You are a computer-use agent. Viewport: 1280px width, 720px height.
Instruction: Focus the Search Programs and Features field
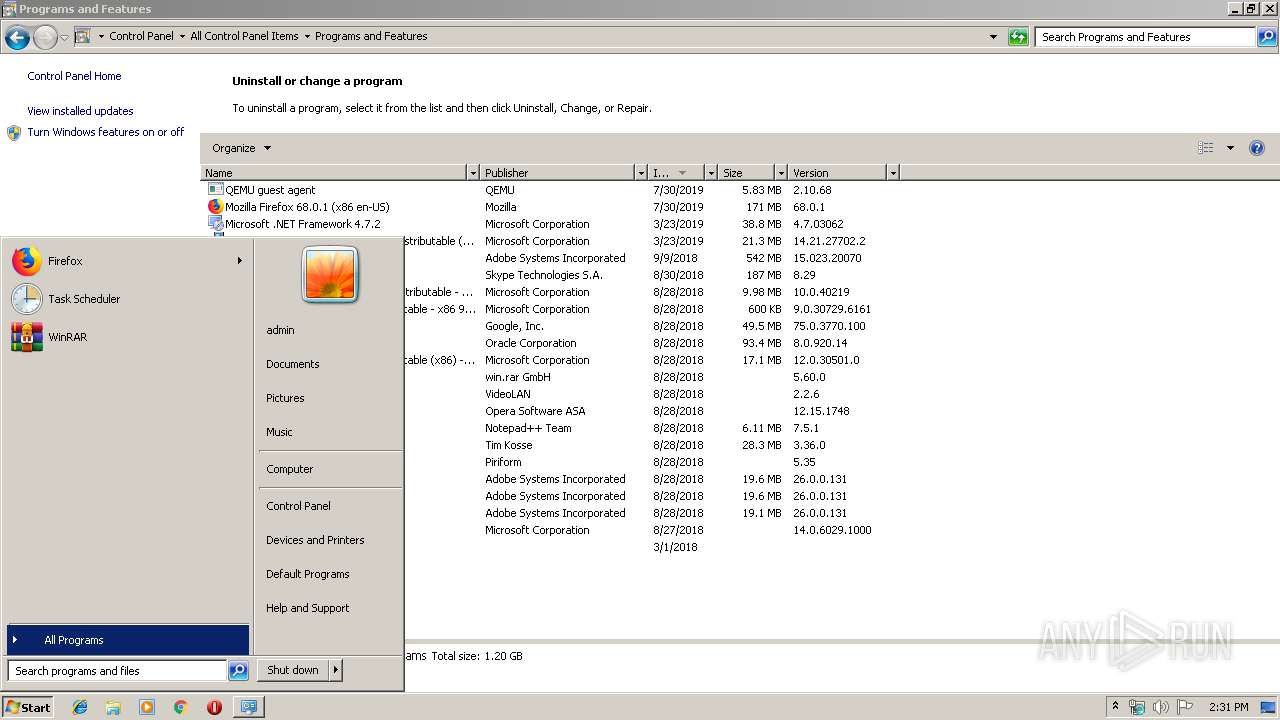coord(1146,37)
